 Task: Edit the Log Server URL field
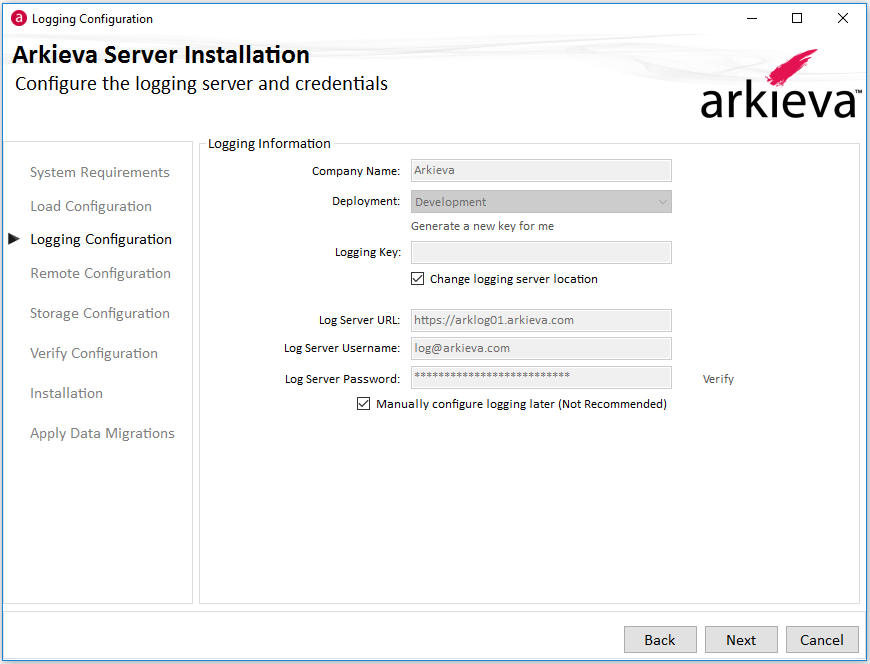(541, 320)
